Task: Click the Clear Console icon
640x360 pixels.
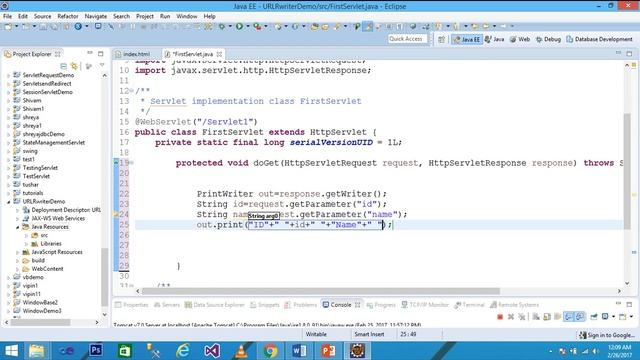Action: (536, 317)
